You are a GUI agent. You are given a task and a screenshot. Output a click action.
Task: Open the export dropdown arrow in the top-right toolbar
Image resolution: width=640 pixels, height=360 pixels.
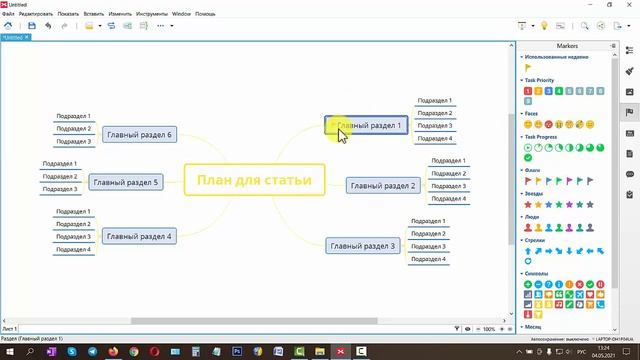click(629, 26)
